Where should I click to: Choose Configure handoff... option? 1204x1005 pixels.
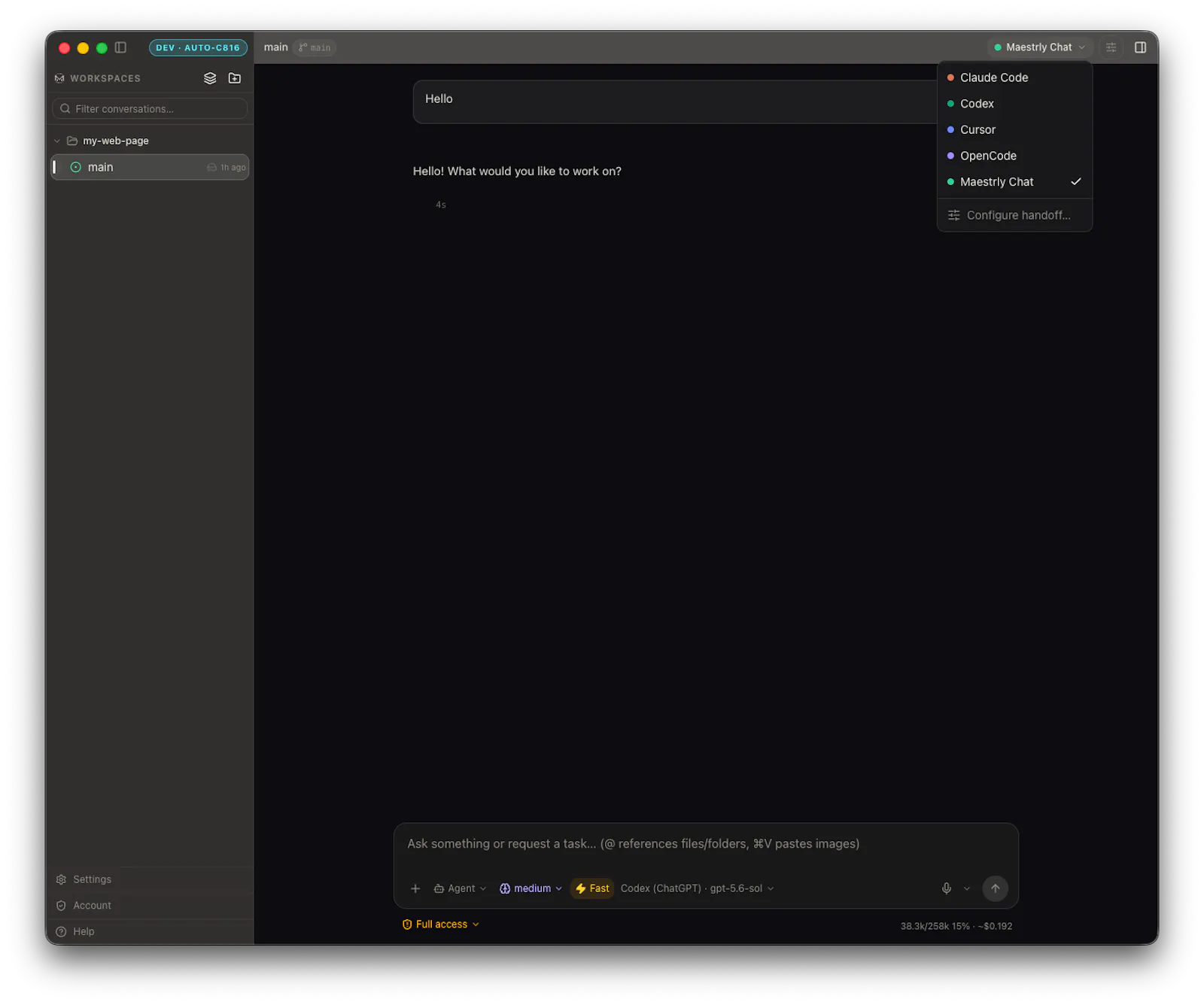tap(1014, 215)
